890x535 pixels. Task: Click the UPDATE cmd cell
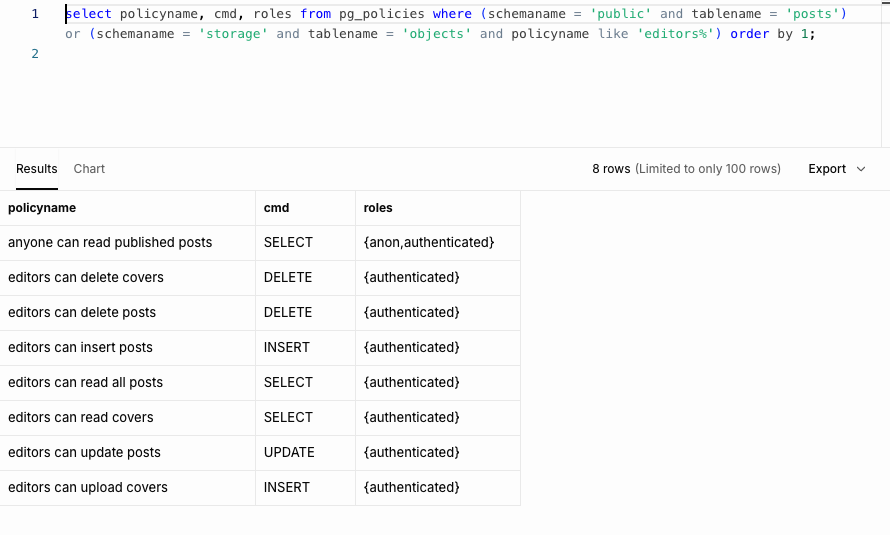[x=305, y=453]
